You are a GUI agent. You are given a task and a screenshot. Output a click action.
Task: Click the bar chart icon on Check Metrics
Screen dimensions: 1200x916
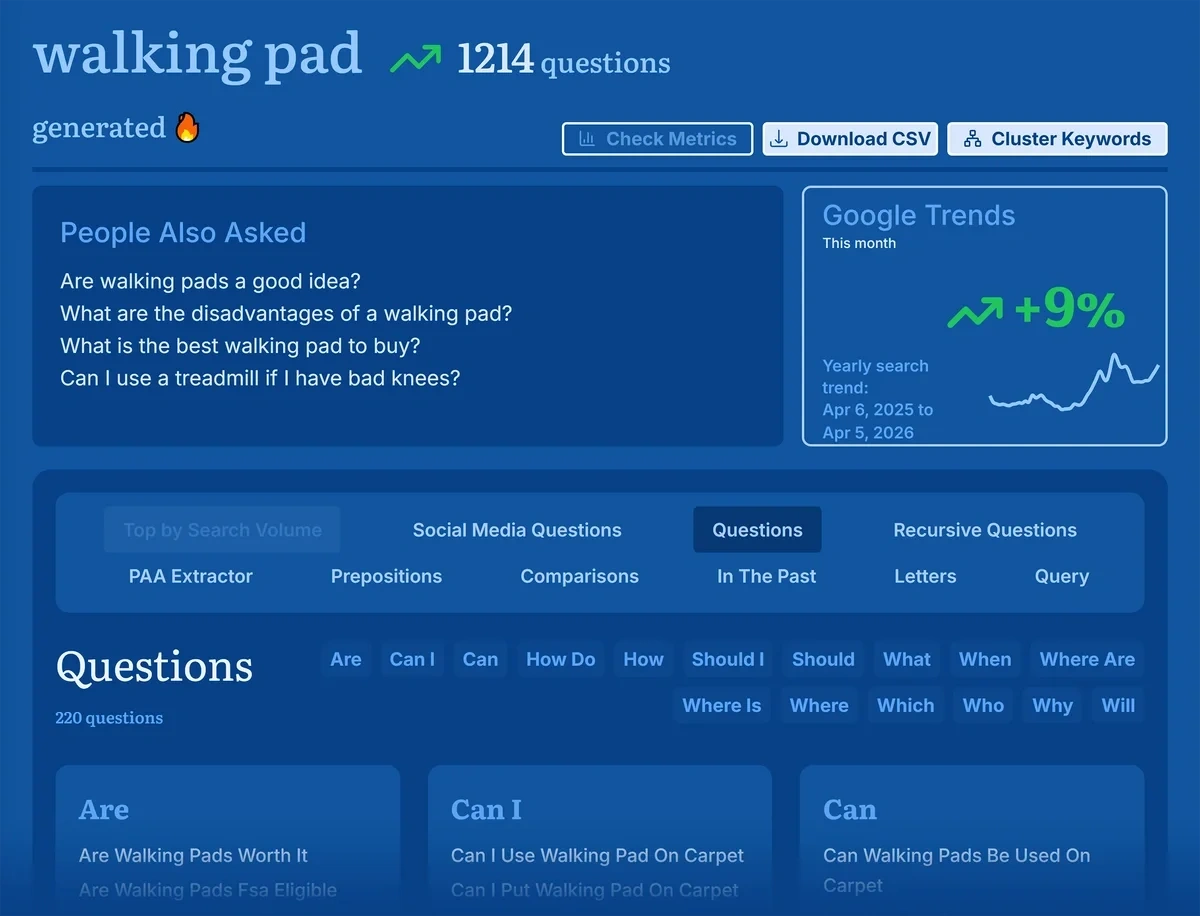[x=588, y=139]
